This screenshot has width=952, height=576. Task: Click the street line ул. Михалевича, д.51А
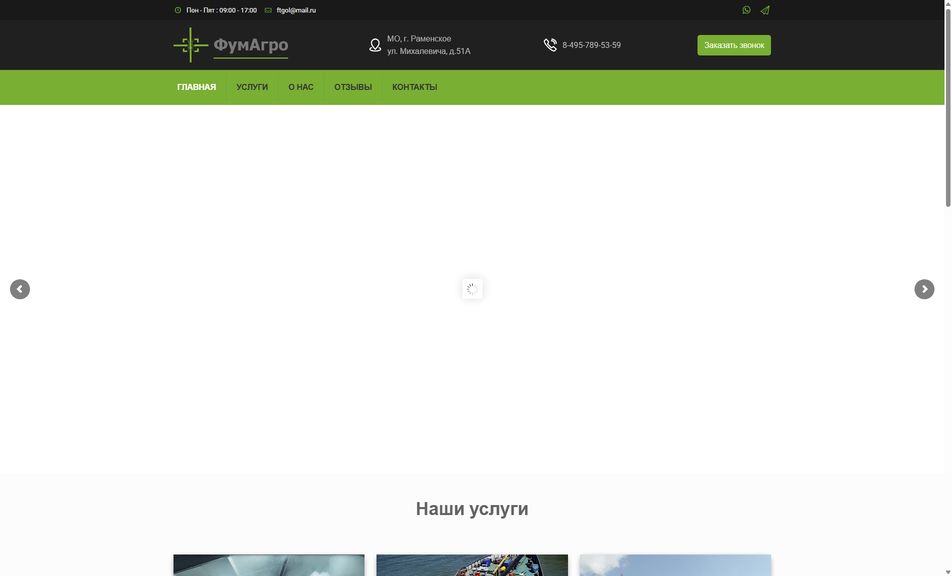tap(429, 52)
